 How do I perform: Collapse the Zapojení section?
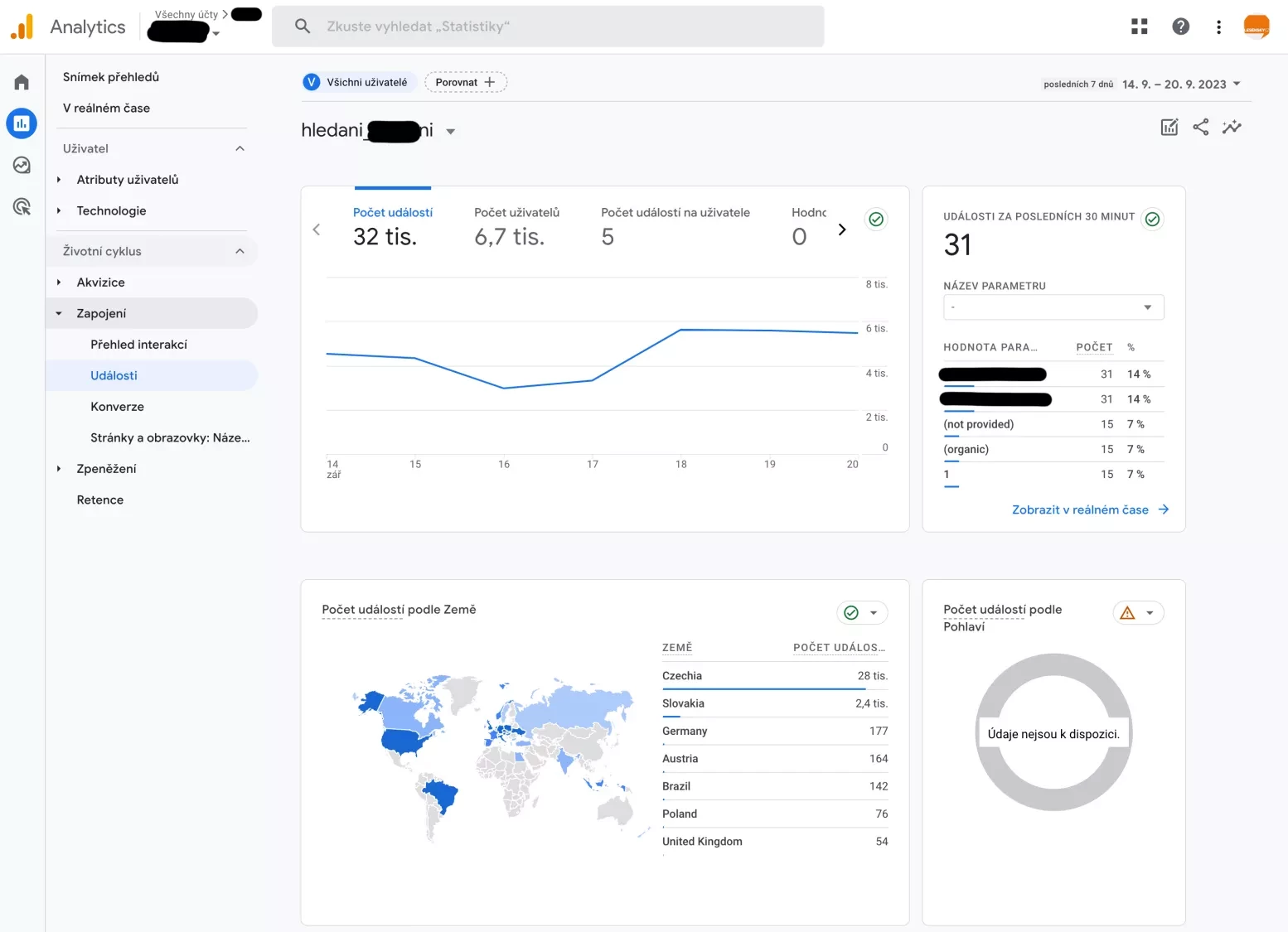pos(59,314)
